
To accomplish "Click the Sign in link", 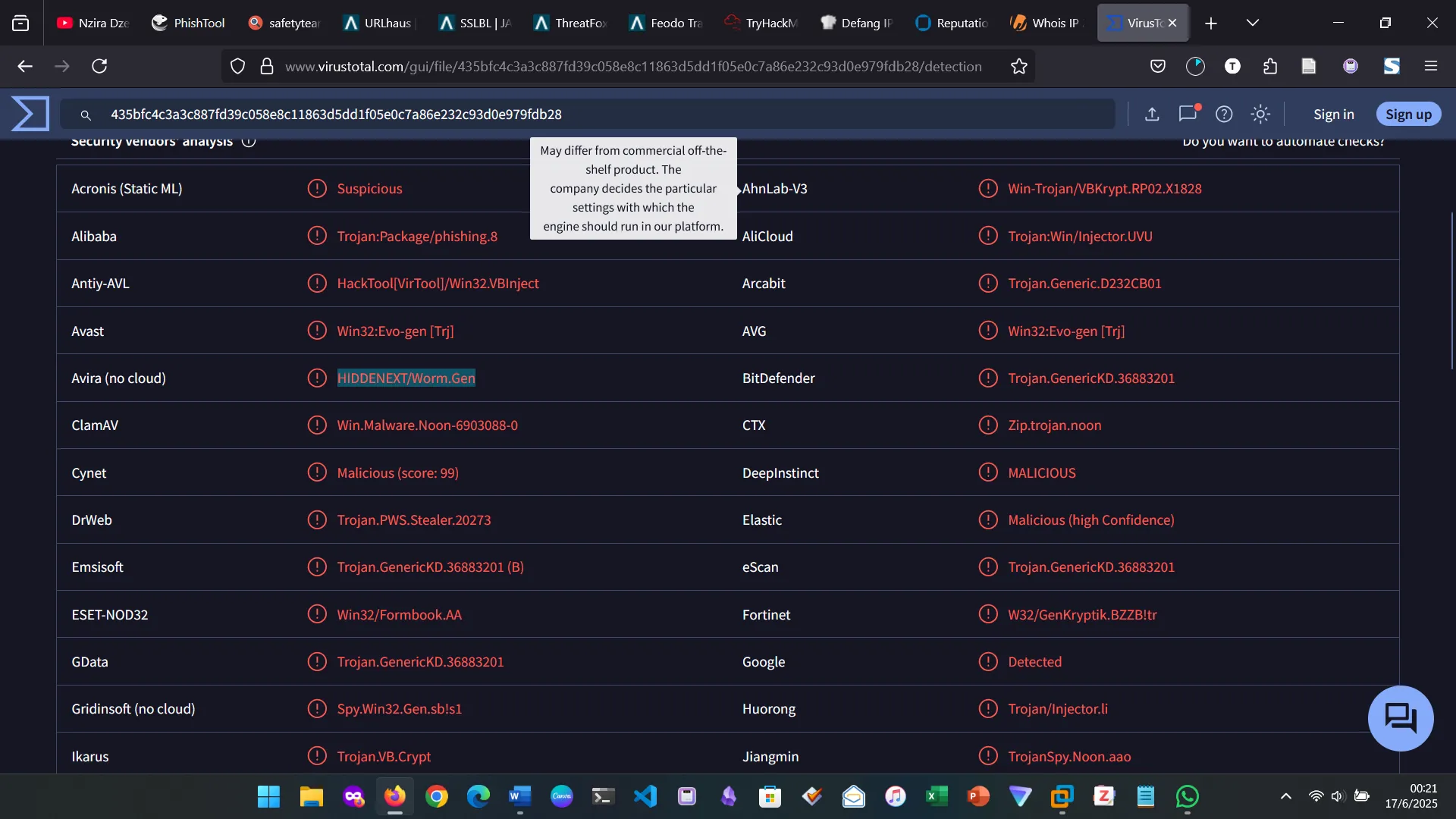I will click(x=1333, y=114).
